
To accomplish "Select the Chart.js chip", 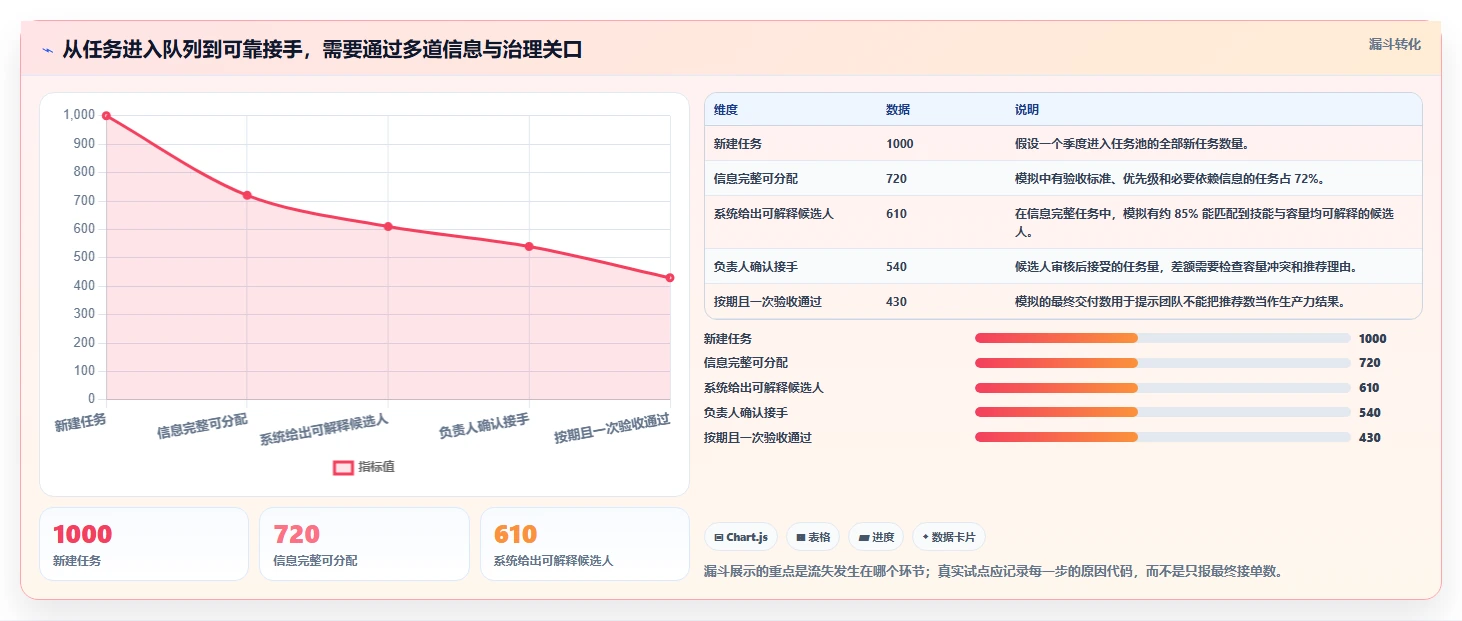I will click(x=741, y=537).
